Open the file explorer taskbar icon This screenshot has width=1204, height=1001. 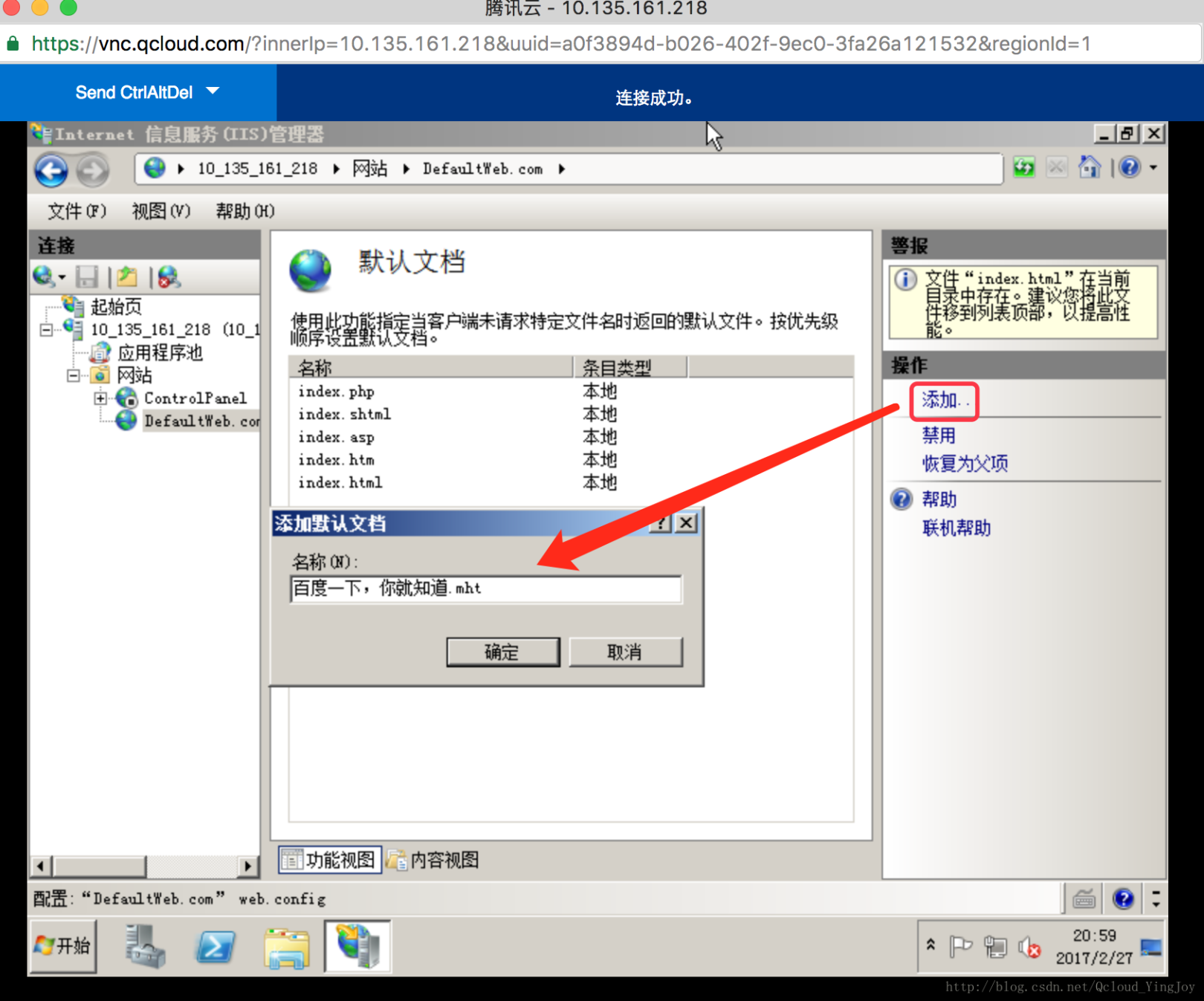point(286,948)
